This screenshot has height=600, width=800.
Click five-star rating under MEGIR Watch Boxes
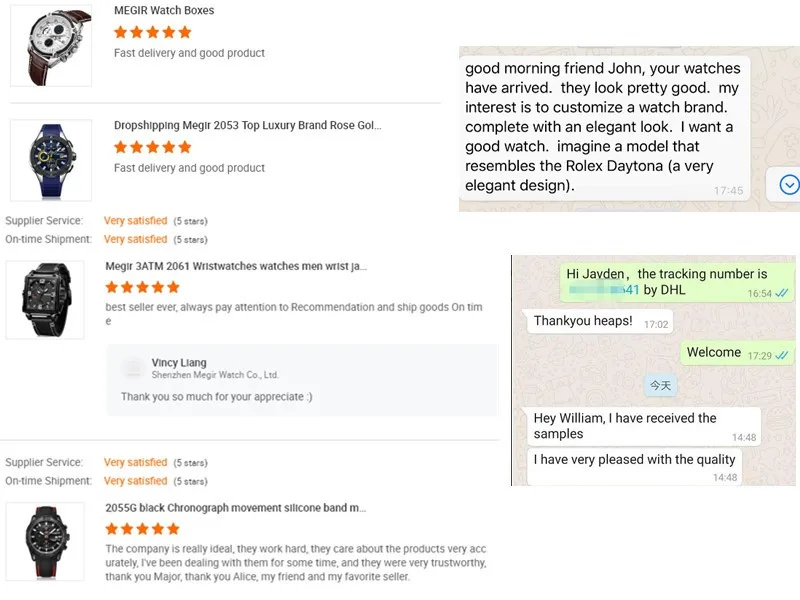153,33
